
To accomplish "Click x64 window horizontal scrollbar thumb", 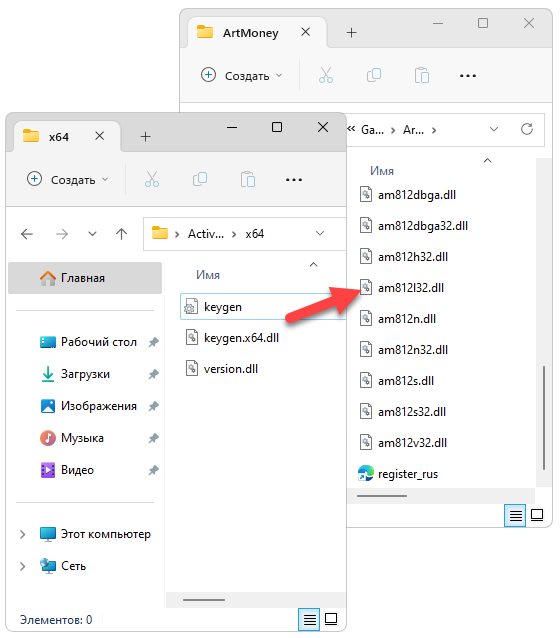I will click(204, 600).
